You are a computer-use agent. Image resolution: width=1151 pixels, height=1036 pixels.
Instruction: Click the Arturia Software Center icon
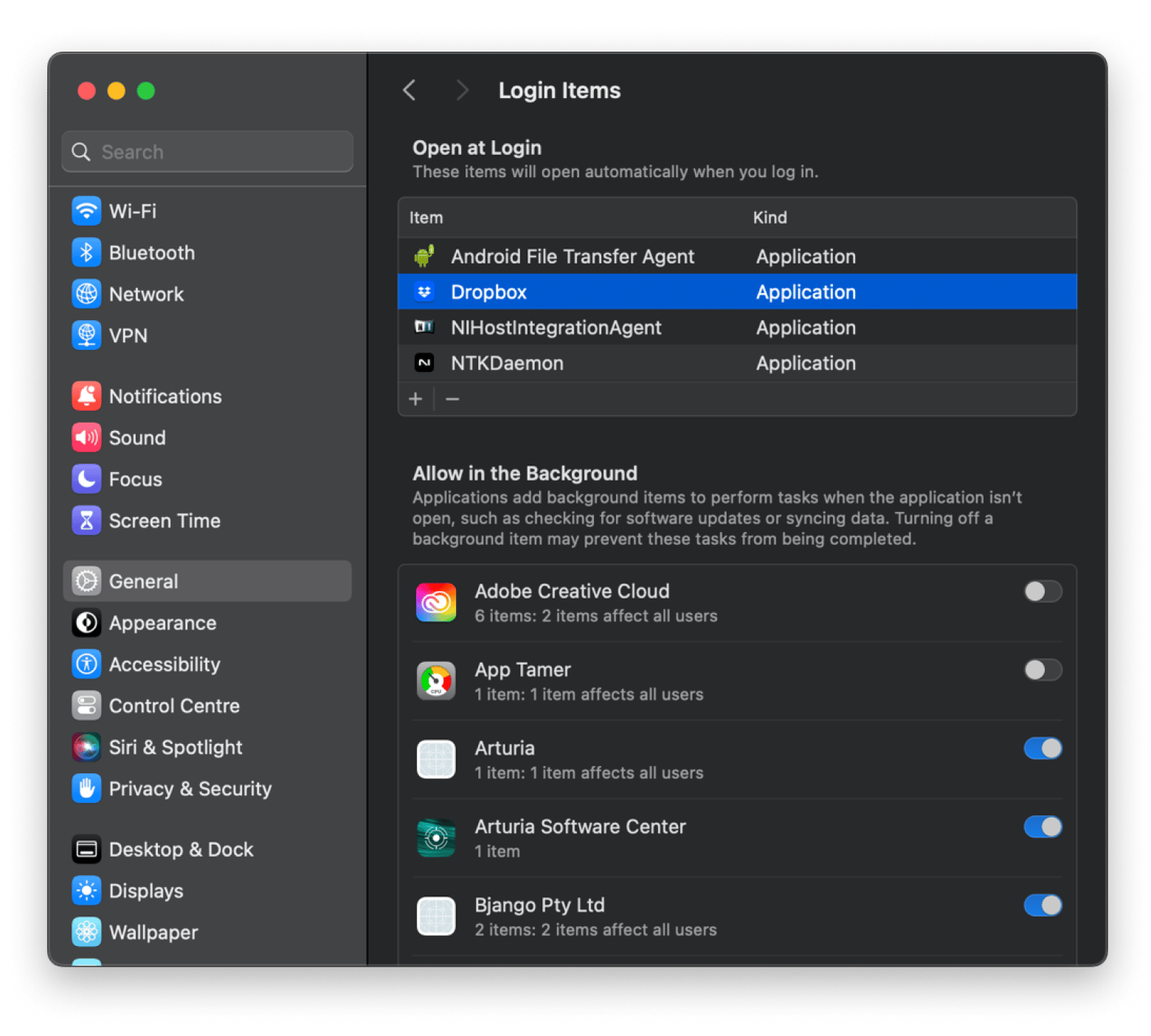click(435, 838)
